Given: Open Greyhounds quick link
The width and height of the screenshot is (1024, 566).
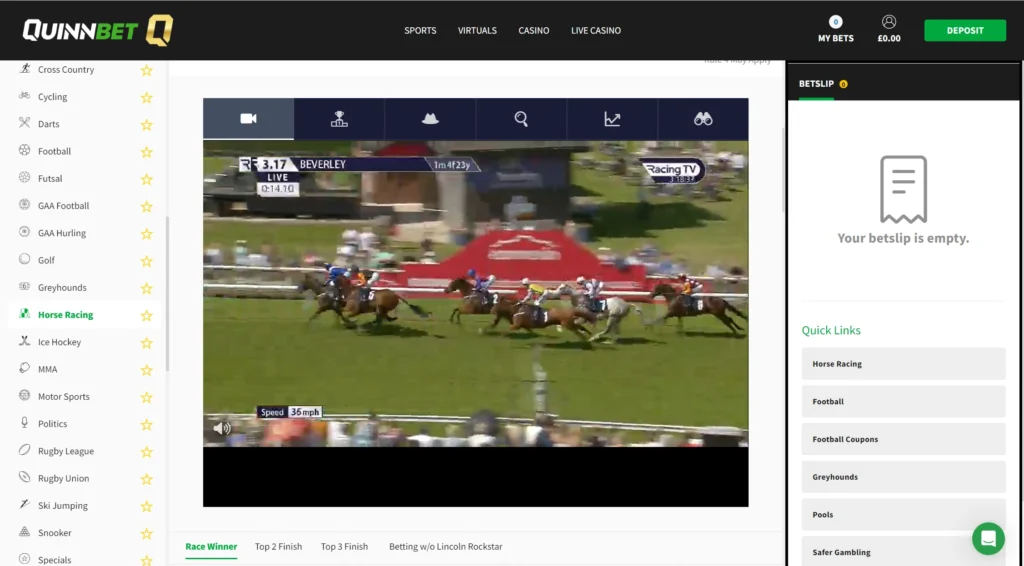Looking at the screenshot, I should (903, 477).
